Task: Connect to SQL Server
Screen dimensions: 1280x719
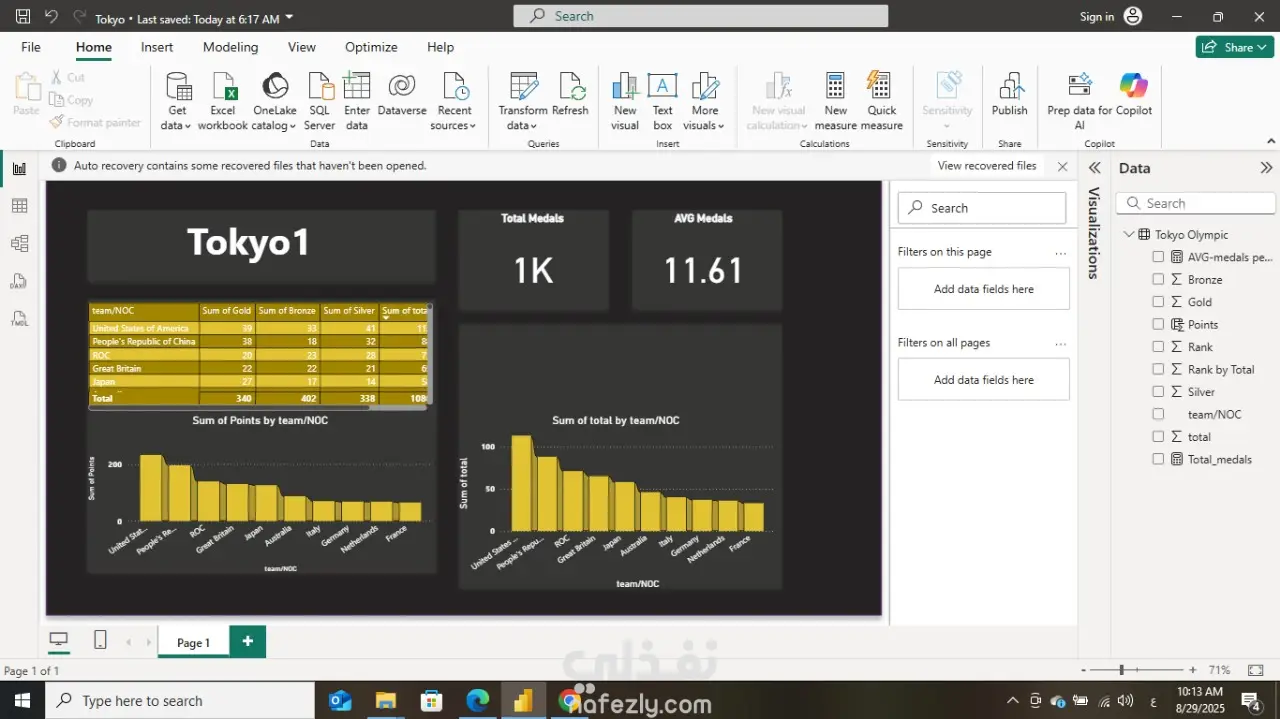Action: pos(320,101)
